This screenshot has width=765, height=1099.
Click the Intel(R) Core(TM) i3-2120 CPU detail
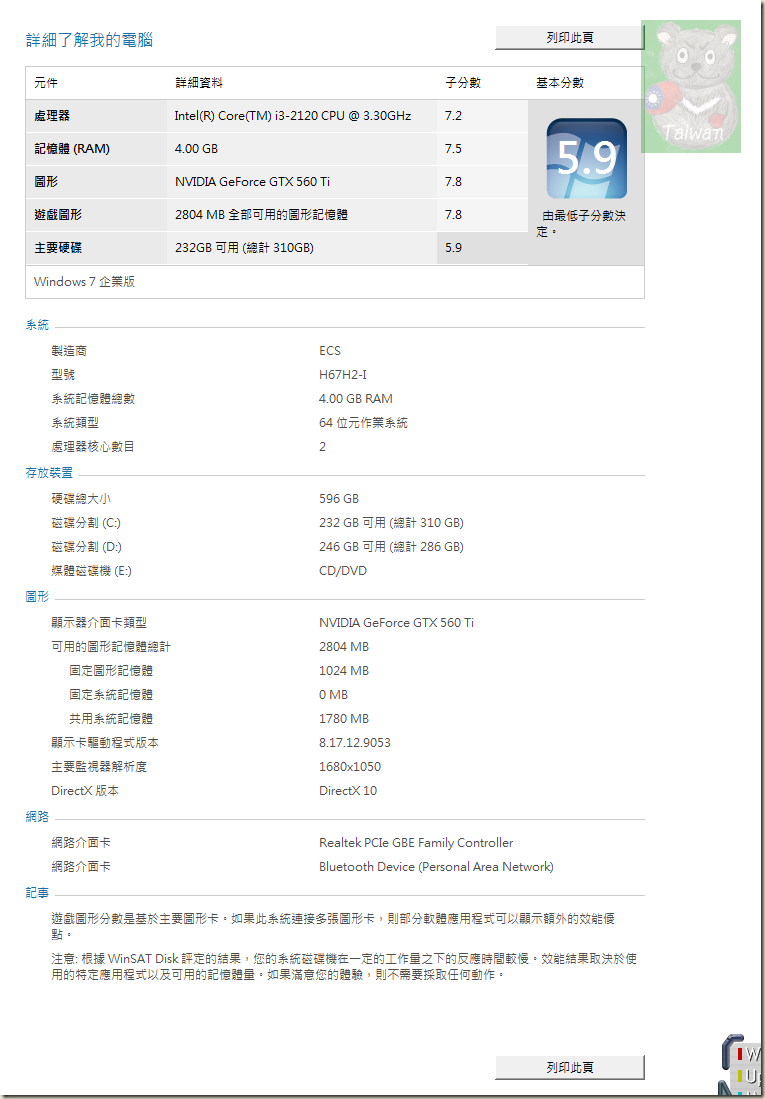coord(292,116)
